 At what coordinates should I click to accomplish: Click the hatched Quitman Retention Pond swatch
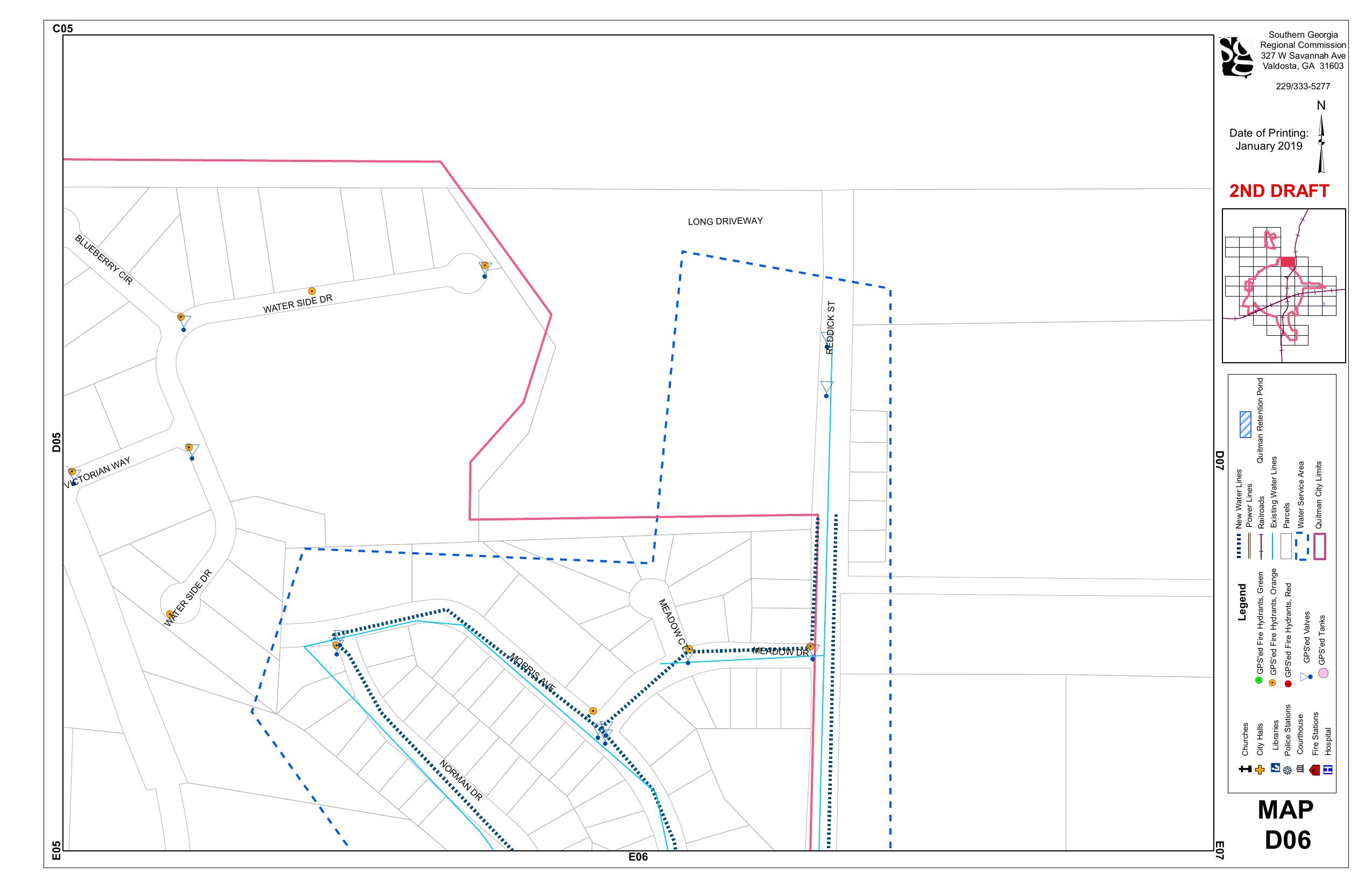[x=1245, y=425]
